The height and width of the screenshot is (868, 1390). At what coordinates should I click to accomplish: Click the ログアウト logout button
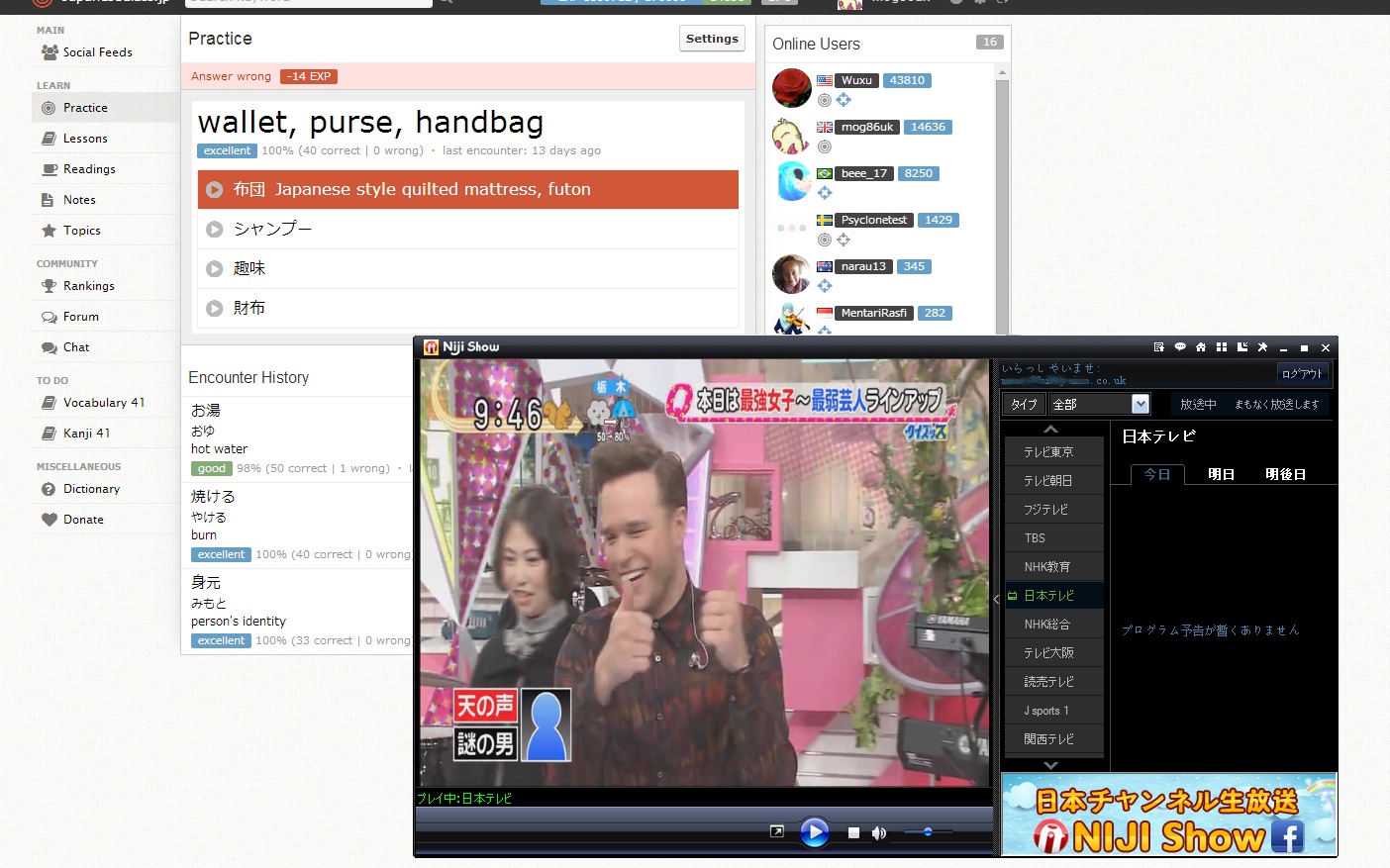pos(1302,373)
